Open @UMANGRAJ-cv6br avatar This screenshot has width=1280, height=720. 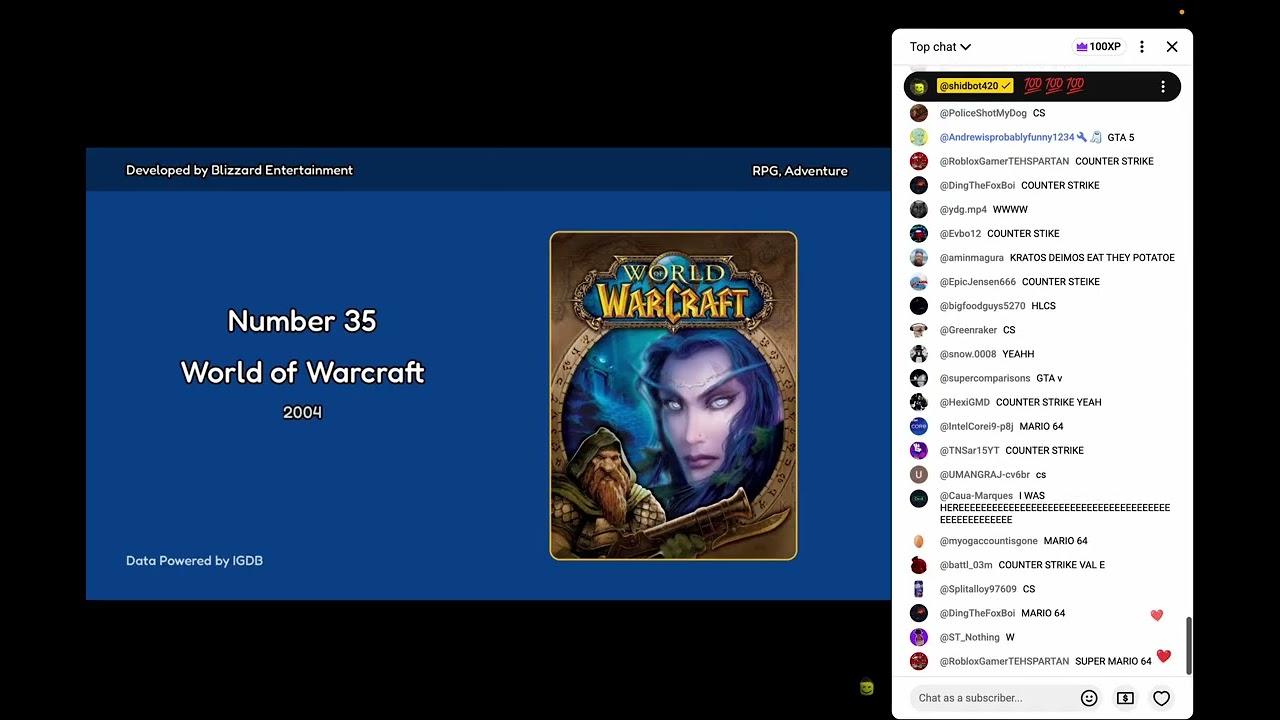click(919, 474)
